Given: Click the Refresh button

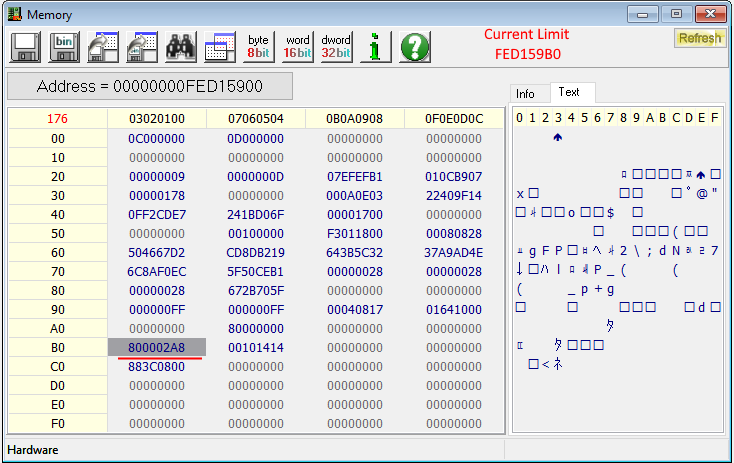Looking at the screenshot, I should 700,38.
